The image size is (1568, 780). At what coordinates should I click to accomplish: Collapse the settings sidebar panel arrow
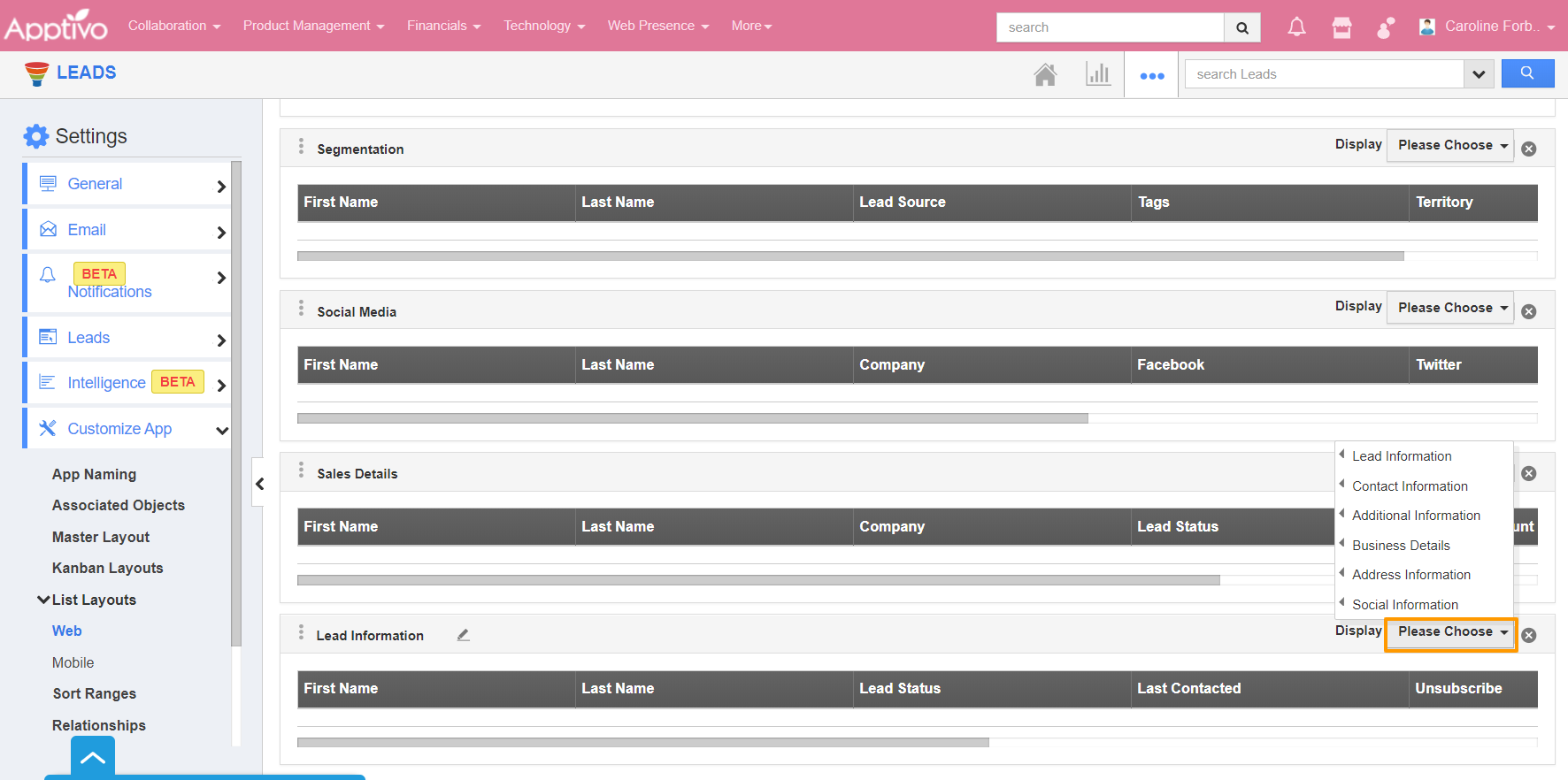[x=259, y=483]
